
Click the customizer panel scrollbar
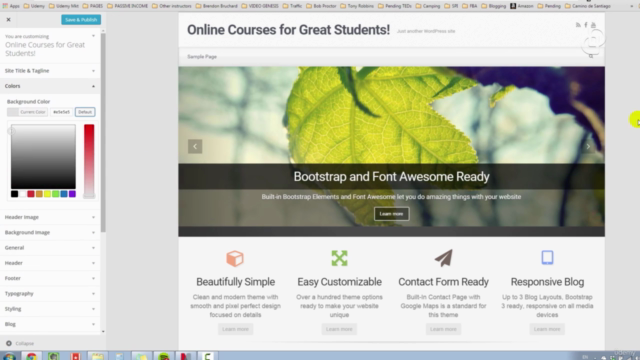pos(103,133)
